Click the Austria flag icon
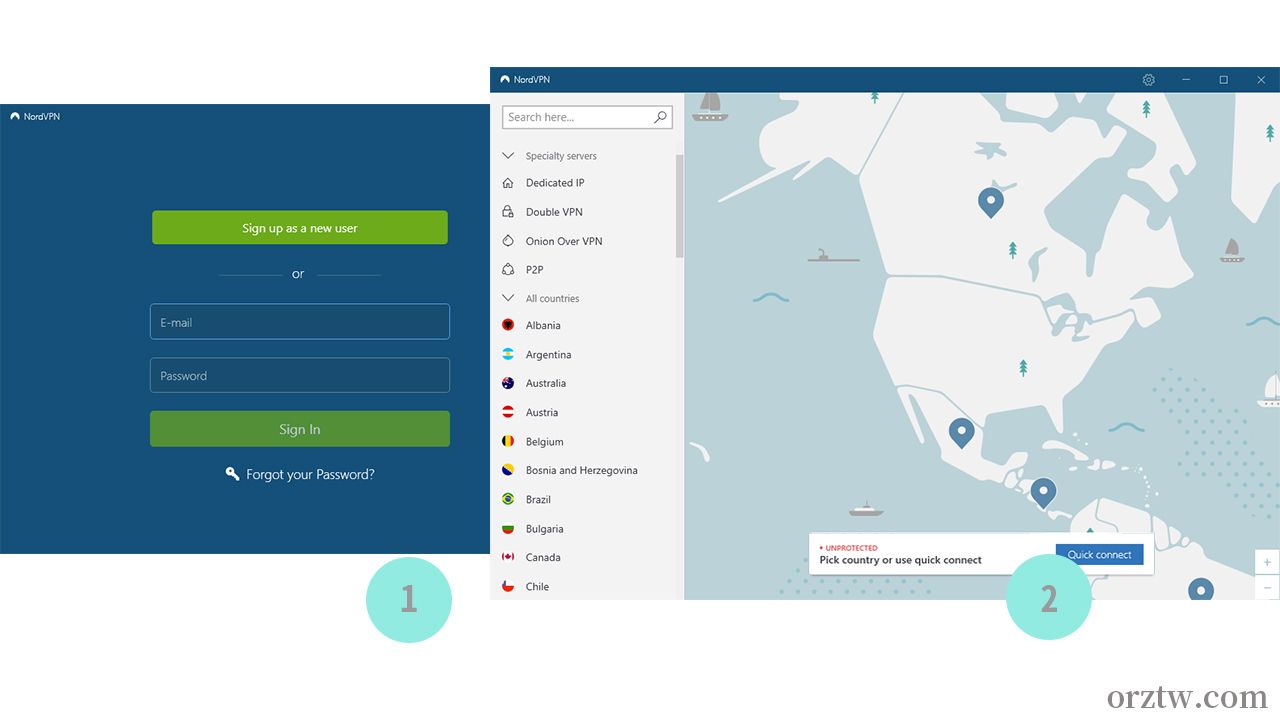This screenshot has height=720, width=1280. tap(508, 412)
